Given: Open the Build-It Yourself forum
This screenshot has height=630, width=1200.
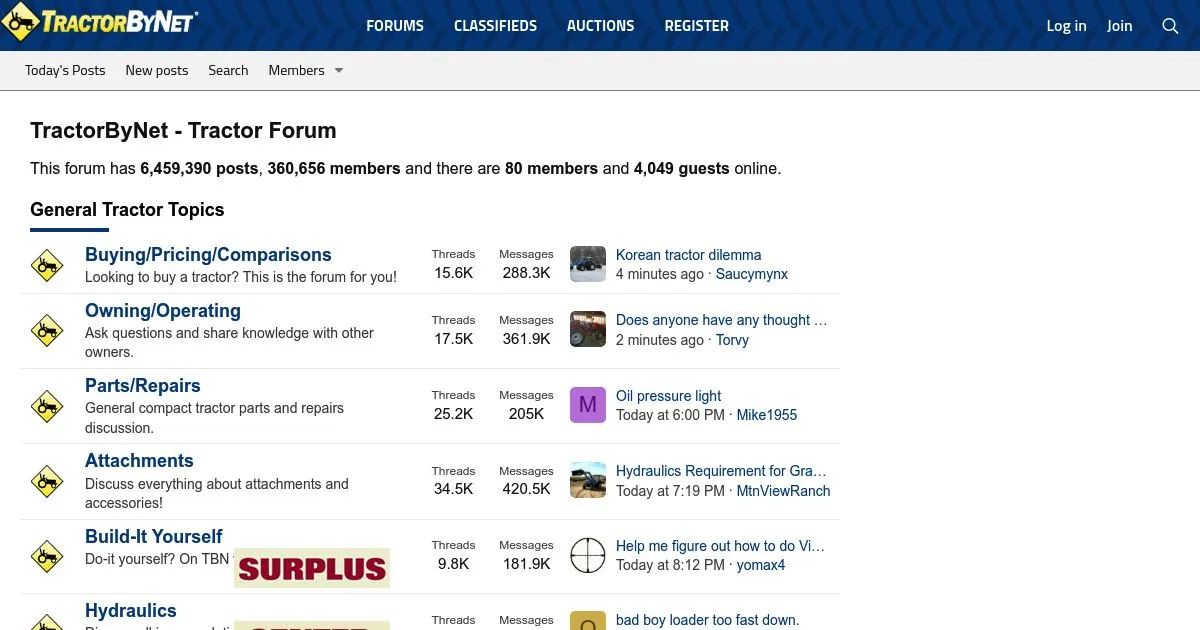Looking at the screenshot, I should tap(154, 537).
